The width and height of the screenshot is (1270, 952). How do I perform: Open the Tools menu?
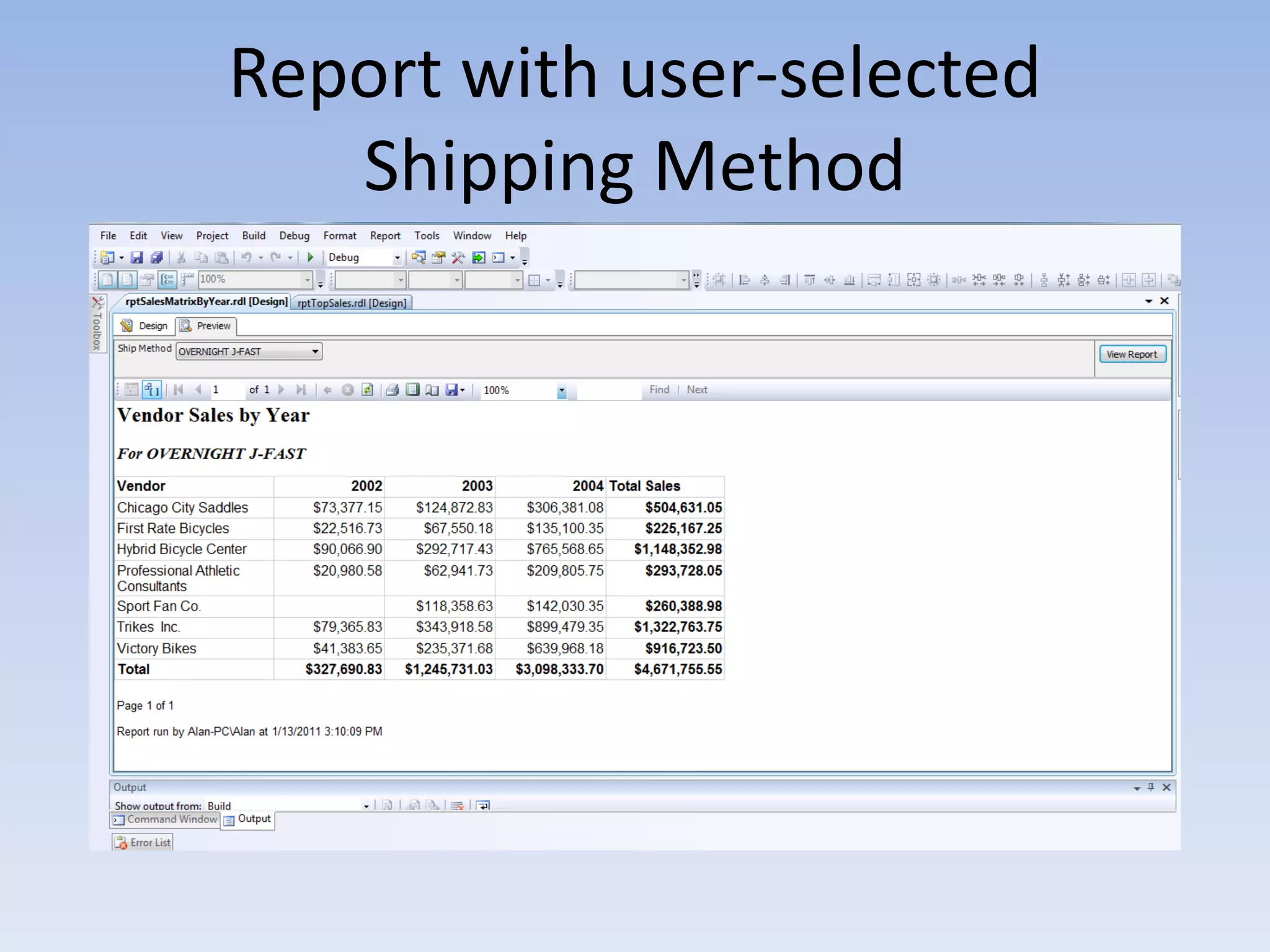click(427, 236)
